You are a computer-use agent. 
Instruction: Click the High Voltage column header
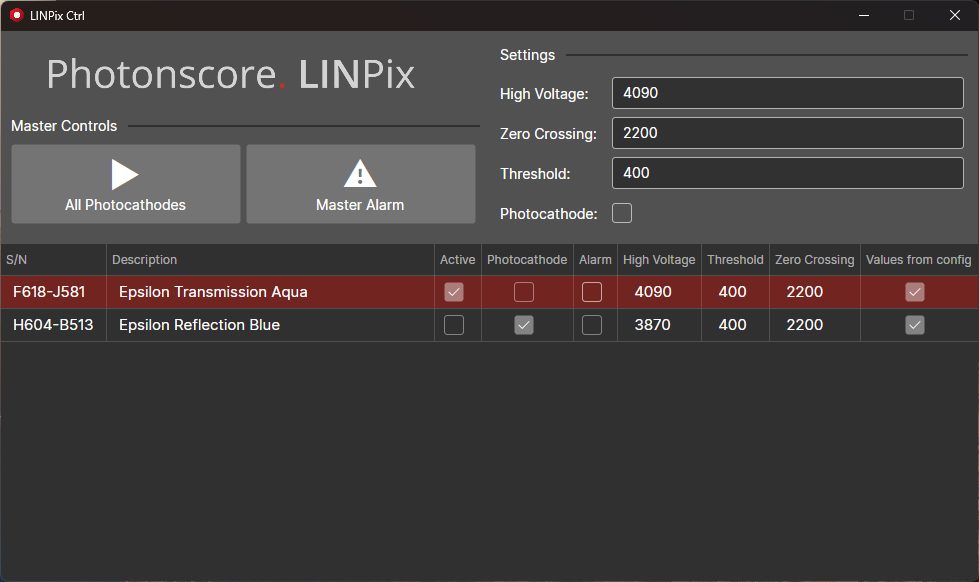659,260
